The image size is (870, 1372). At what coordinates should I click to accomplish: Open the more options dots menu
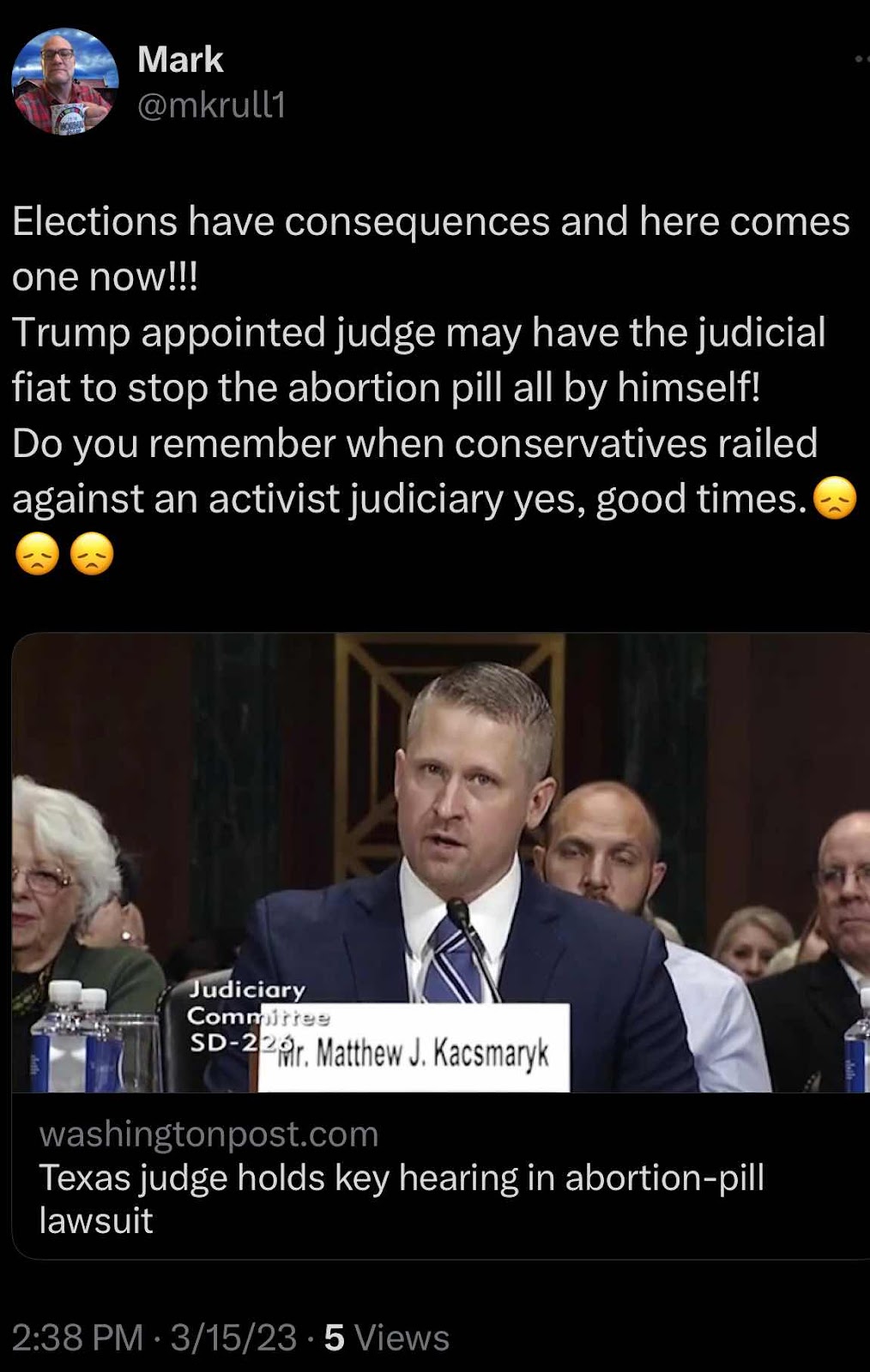pyautogui.click(x=861, y=60)
